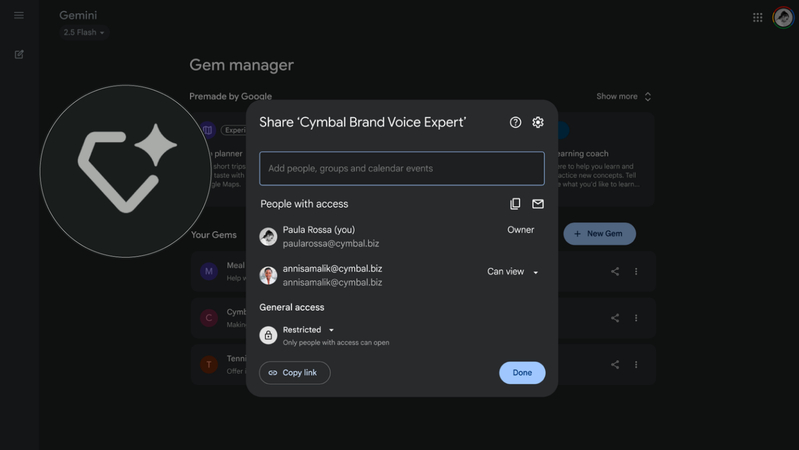Click Done to close share dialog
This screenshot has width=799, height=450.
click(522, 373)
